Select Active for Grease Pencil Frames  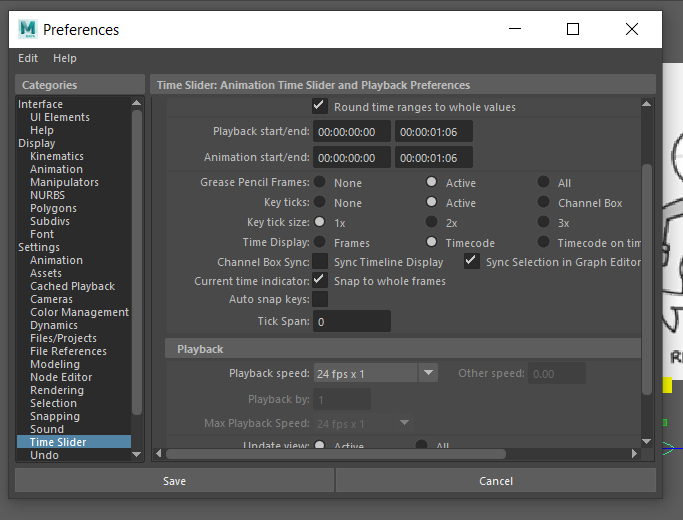(x=431, y=182)
